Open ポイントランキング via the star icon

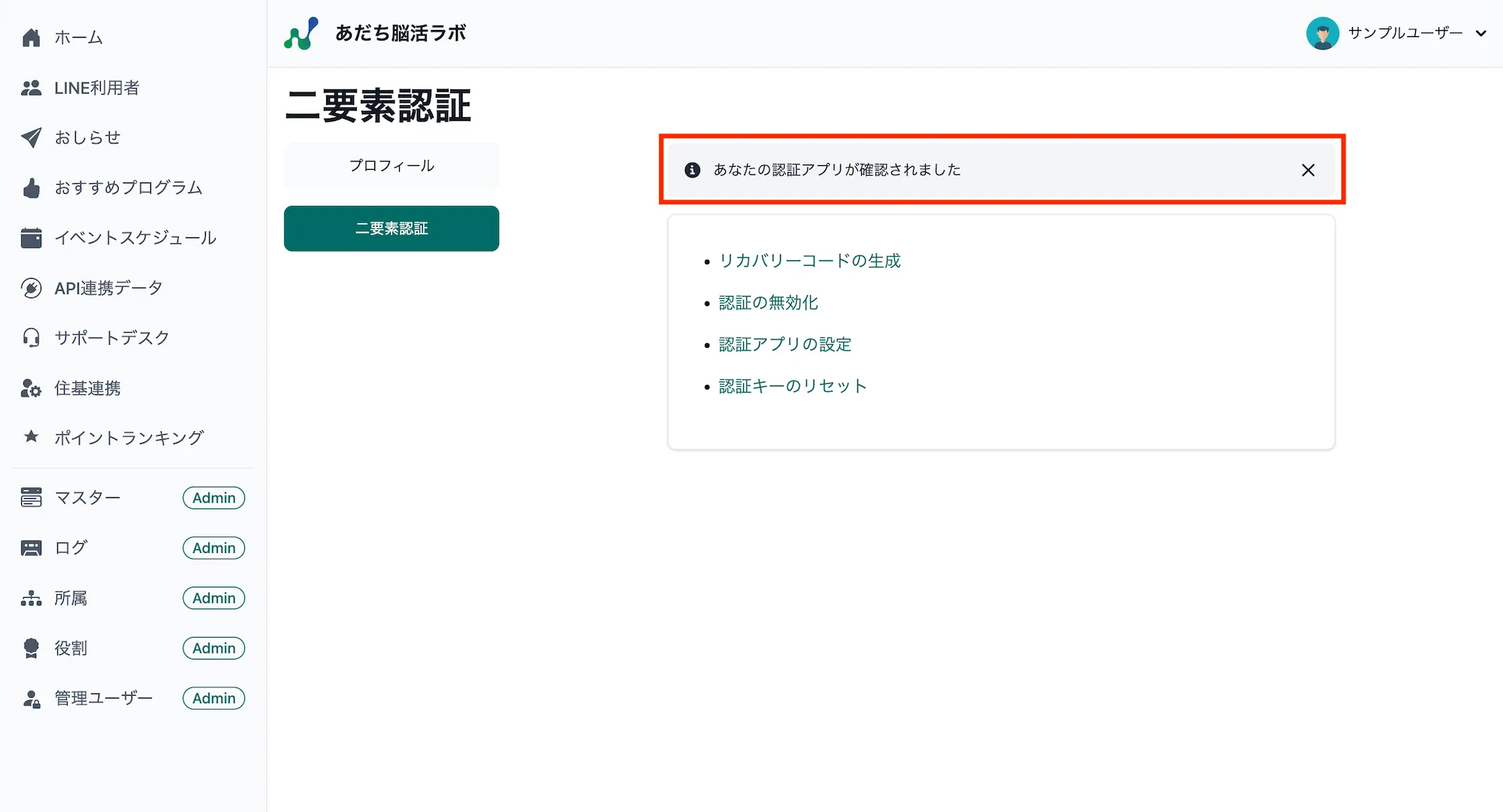[x=31, y=437]
